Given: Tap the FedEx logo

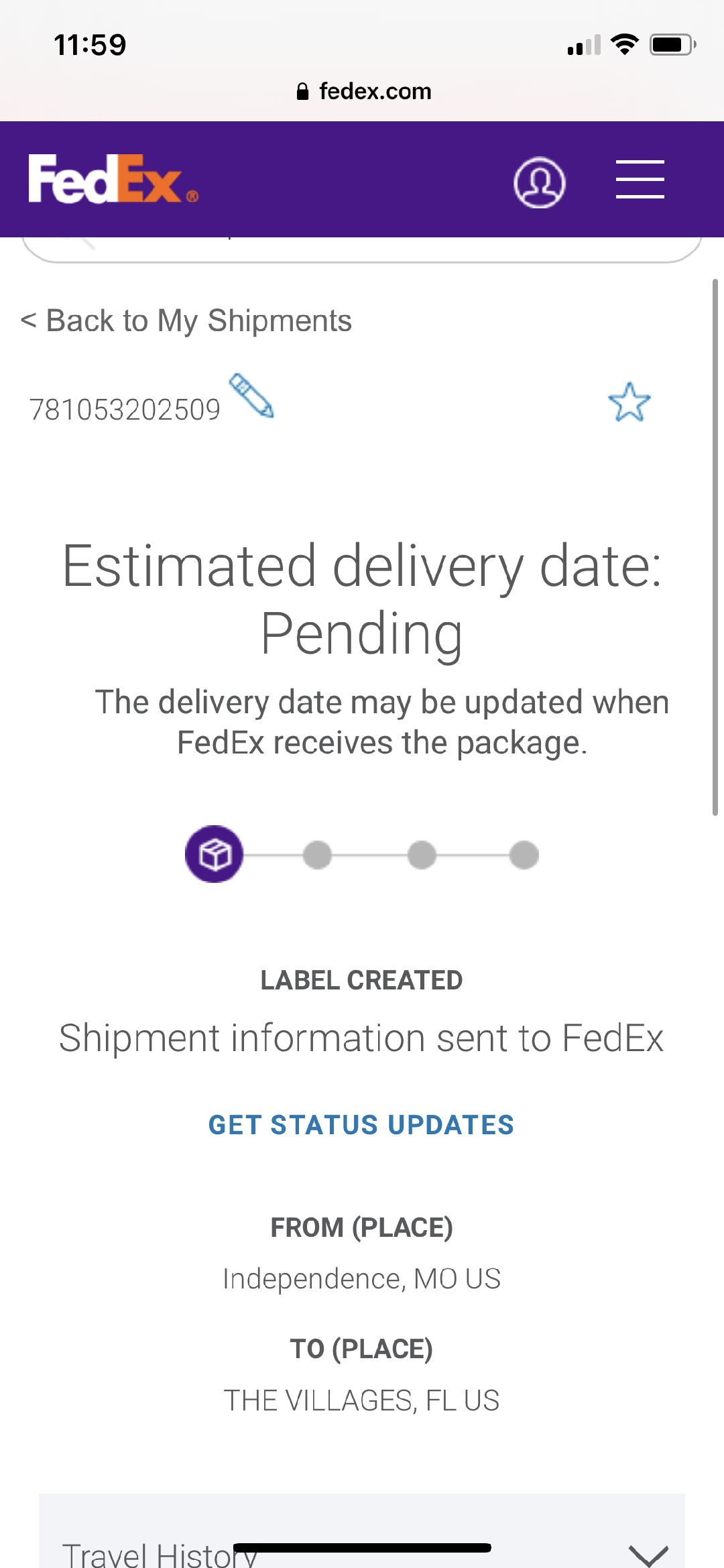Looking at the screenshot, I should pyautogui.click(x=113, y=179).
